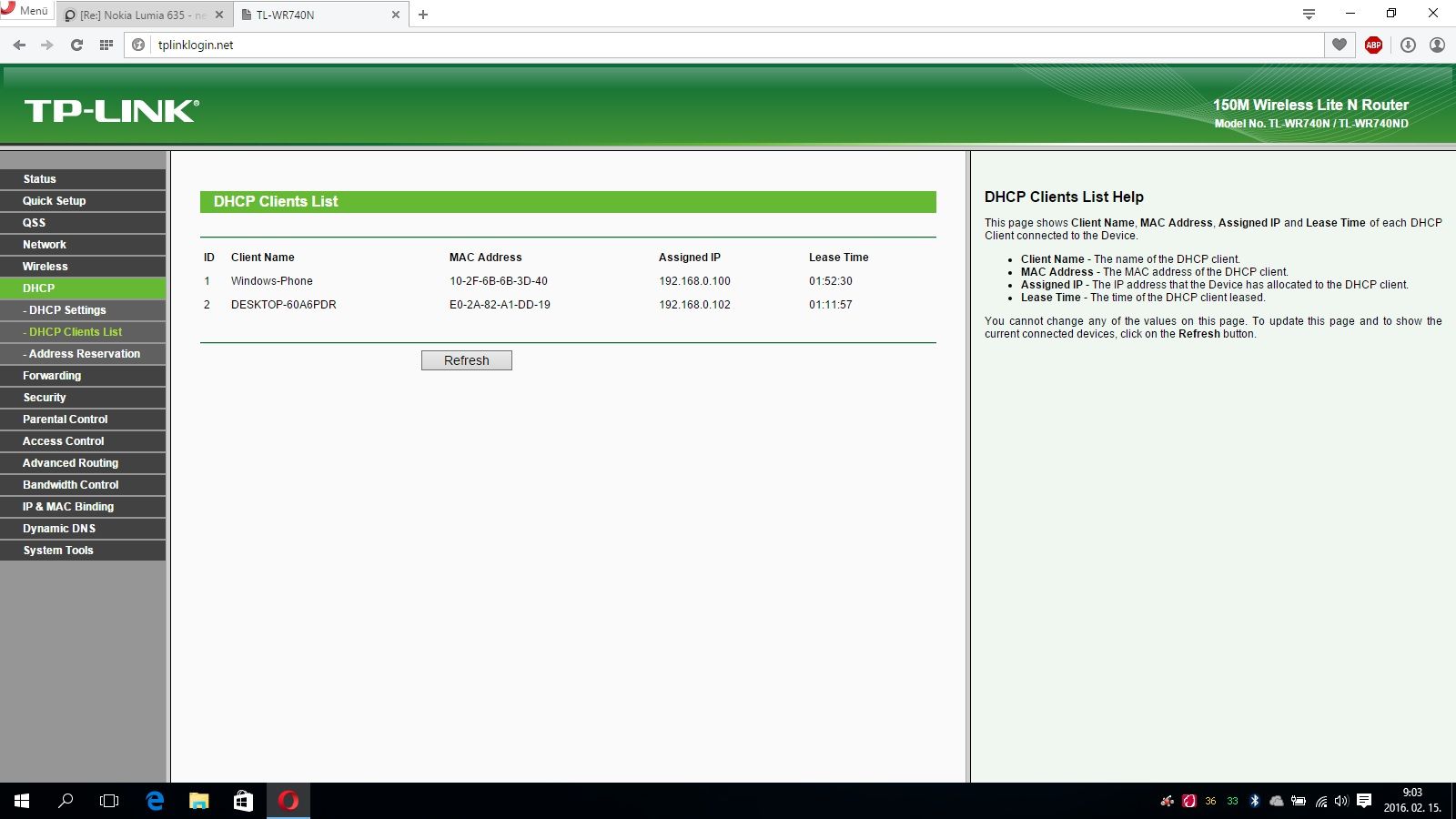
Task: Open the Adblock Plus extension
Action: [1373, 45]
